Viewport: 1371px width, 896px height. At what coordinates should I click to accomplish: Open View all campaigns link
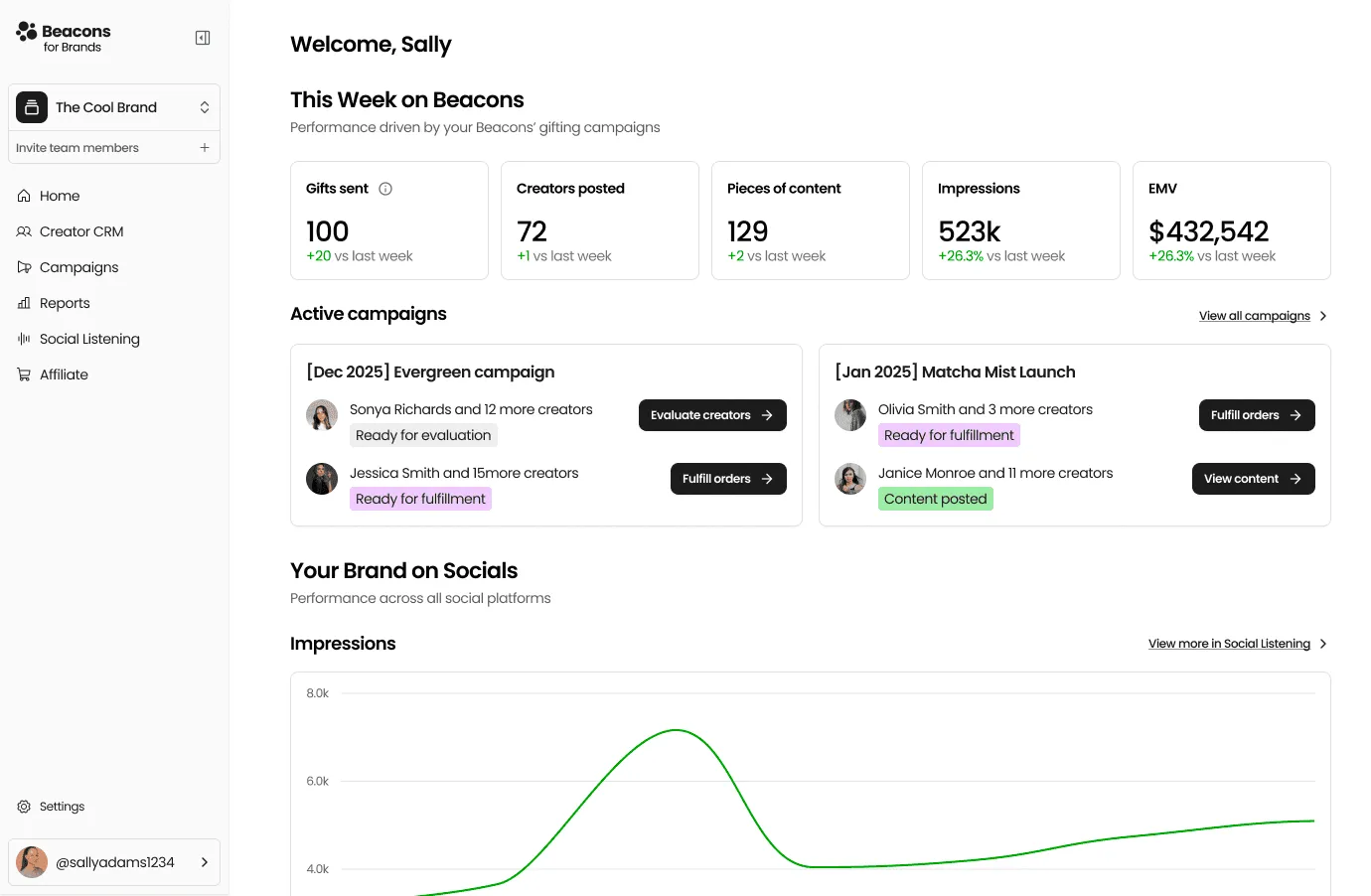click(x=1255, y=316)
